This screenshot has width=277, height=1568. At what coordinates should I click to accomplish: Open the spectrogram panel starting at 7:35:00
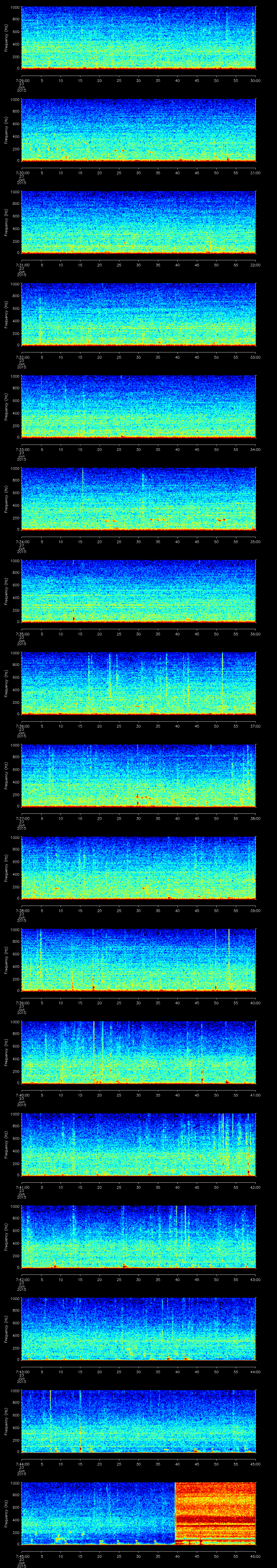click(139, 591)
